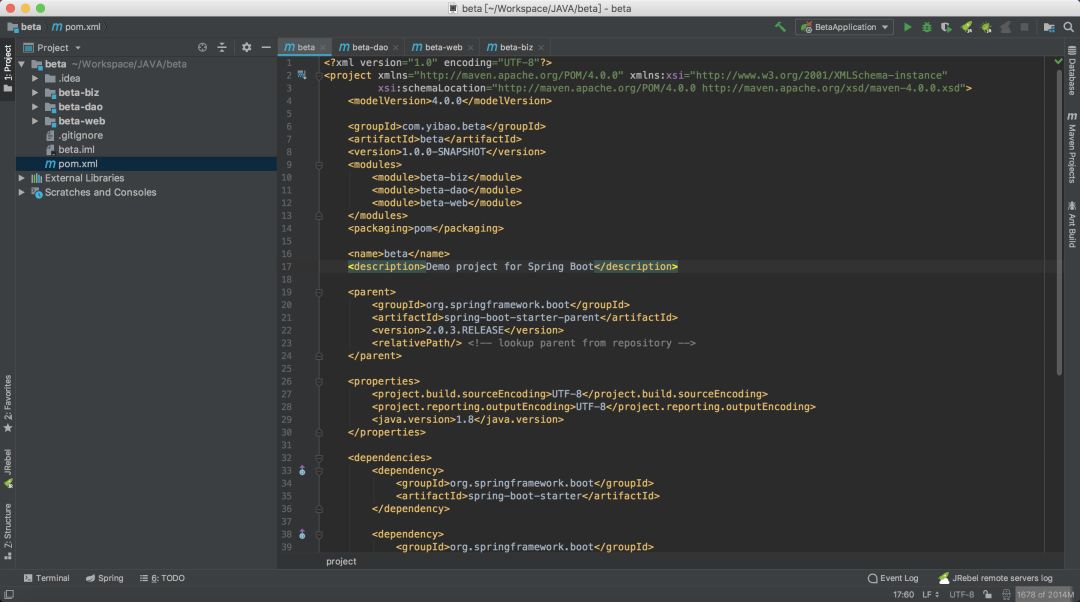Start debugging with the bug icon
The height and width of the screenshot is (602, 1080).
click(926, 27)
